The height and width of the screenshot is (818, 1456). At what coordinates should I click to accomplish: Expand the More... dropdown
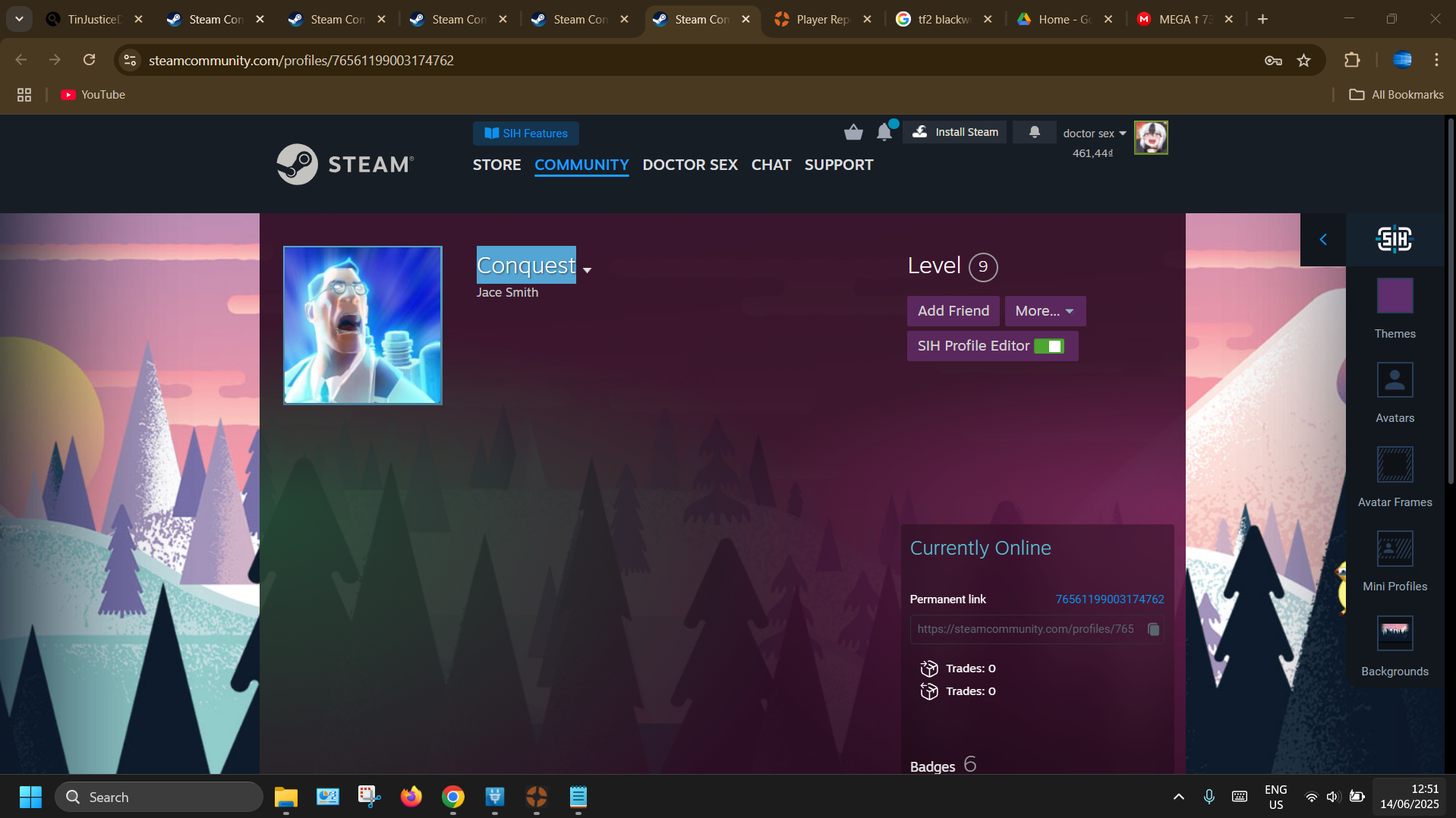1045,311
